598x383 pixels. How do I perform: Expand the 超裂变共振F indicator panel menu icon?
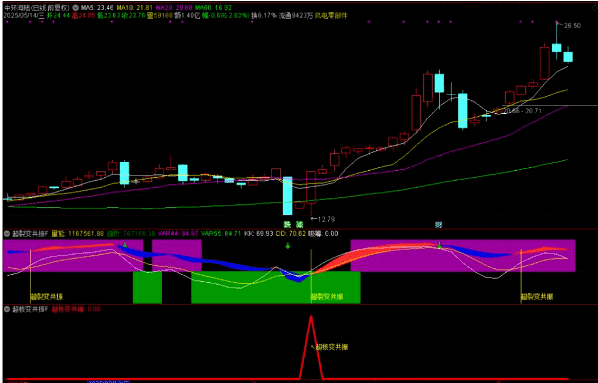(6, 233)
